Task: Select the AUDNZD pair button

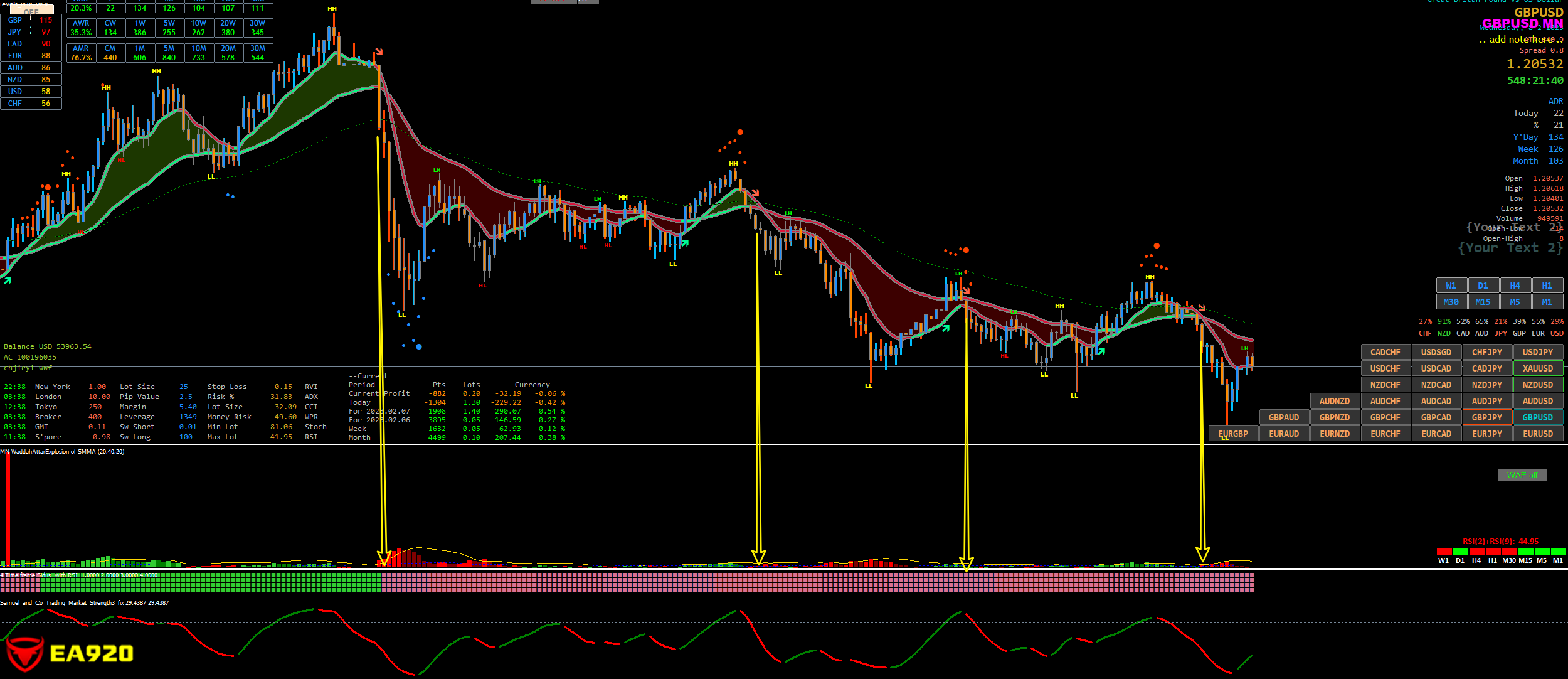Action: point(1334,401)
